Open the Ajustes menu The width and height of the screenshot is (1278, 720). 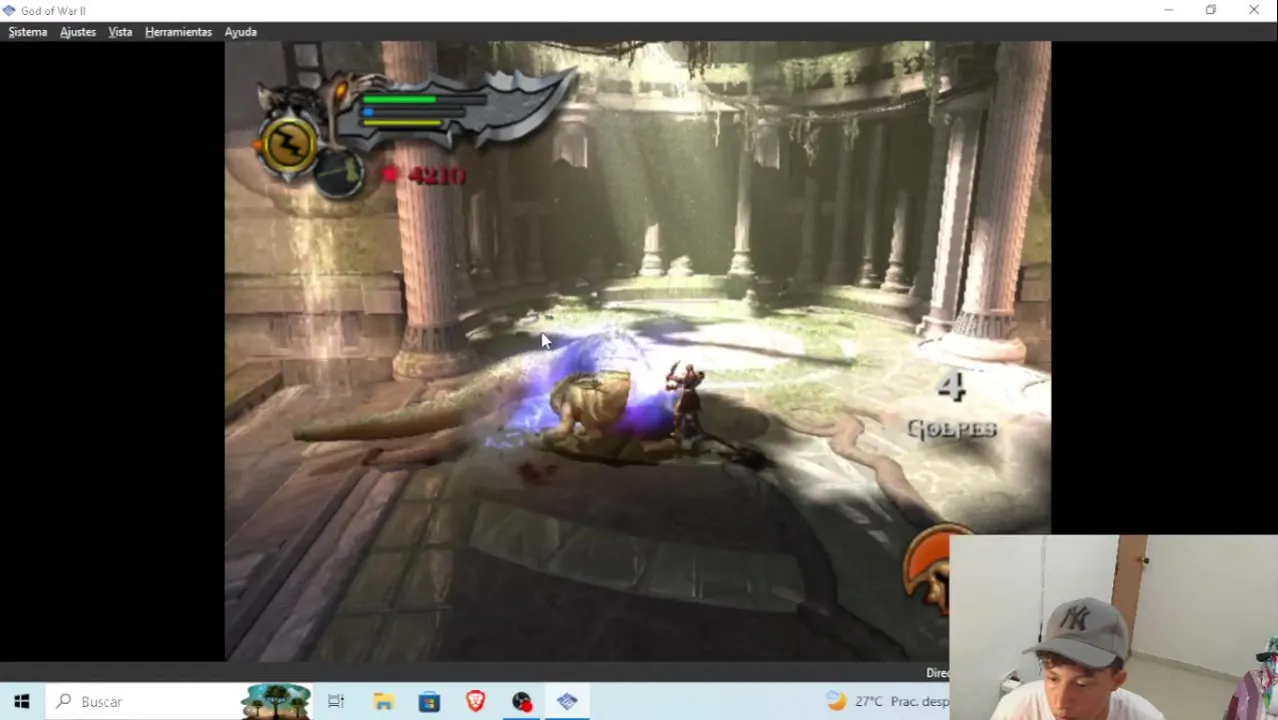pos(78,32)
